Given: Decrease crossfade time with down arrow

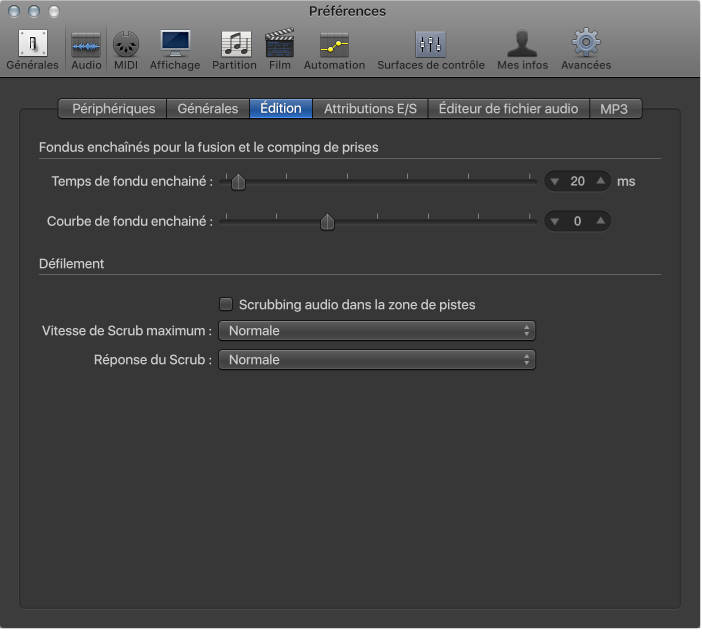Looking at the screenshot, I should click(x=555, y=182).
